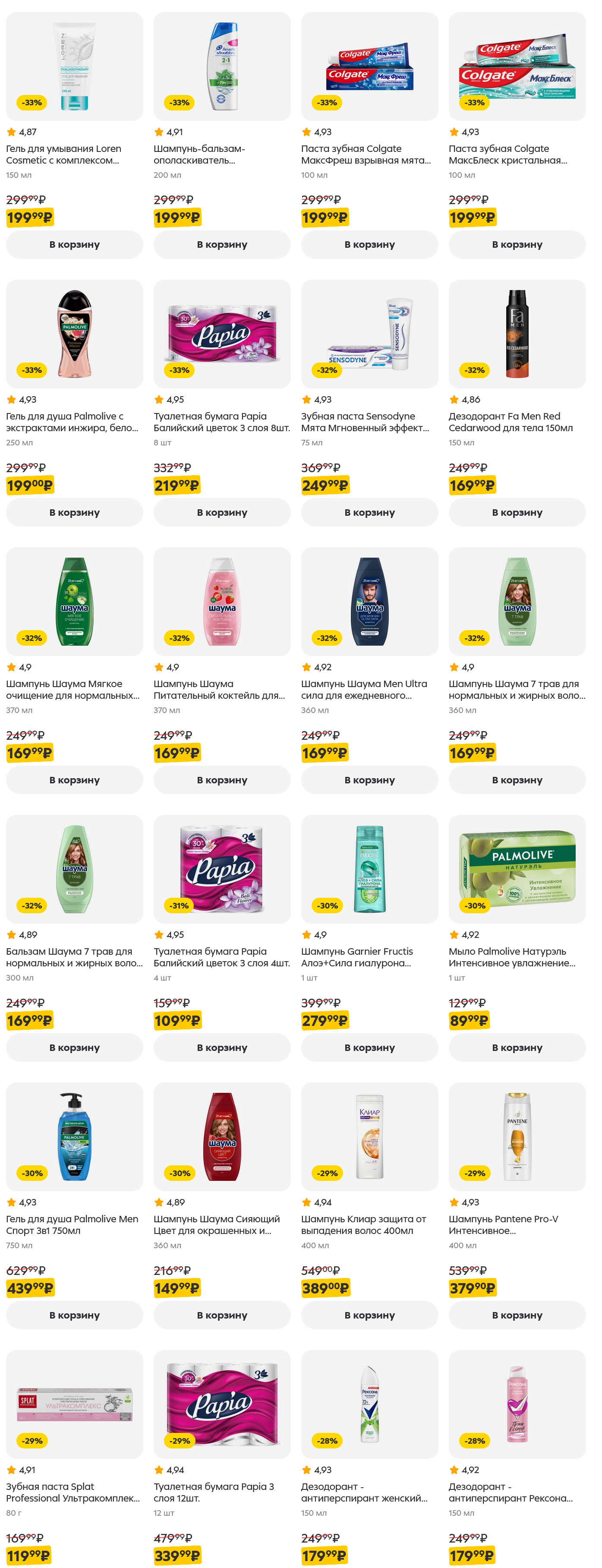602x1568 pixels.
Task: Click the star rating of Palmolive shower gel
Action: (x=22, y=400)
